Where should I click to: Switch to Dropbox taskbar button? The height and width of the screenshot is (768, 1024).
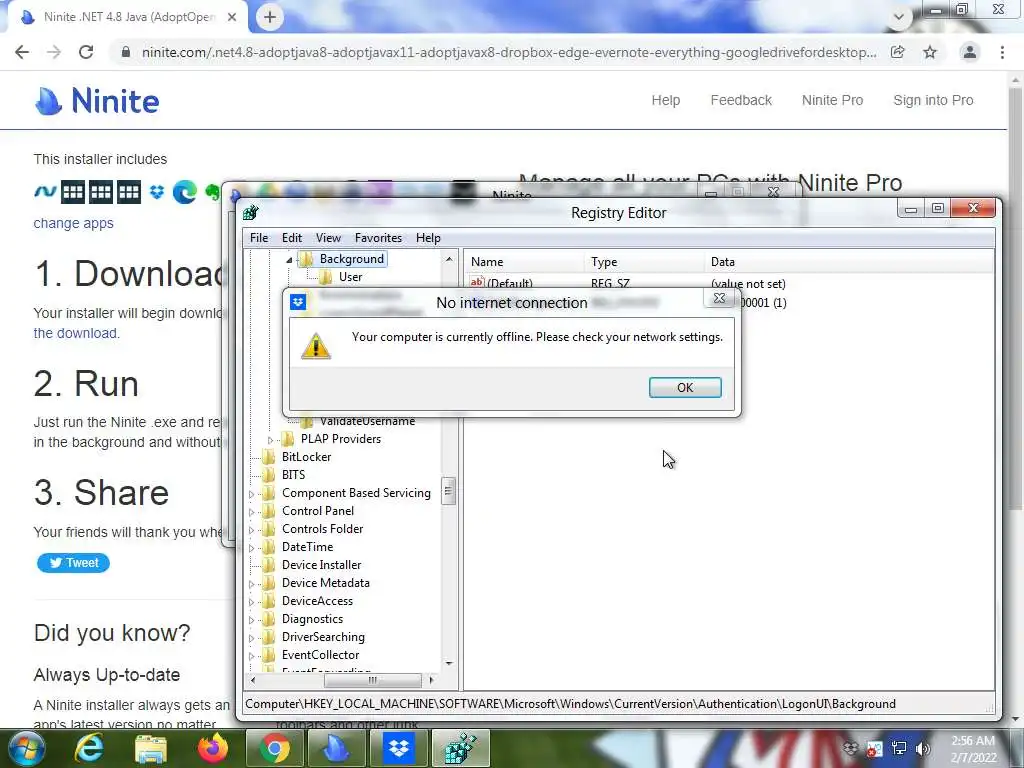[398, 748]
